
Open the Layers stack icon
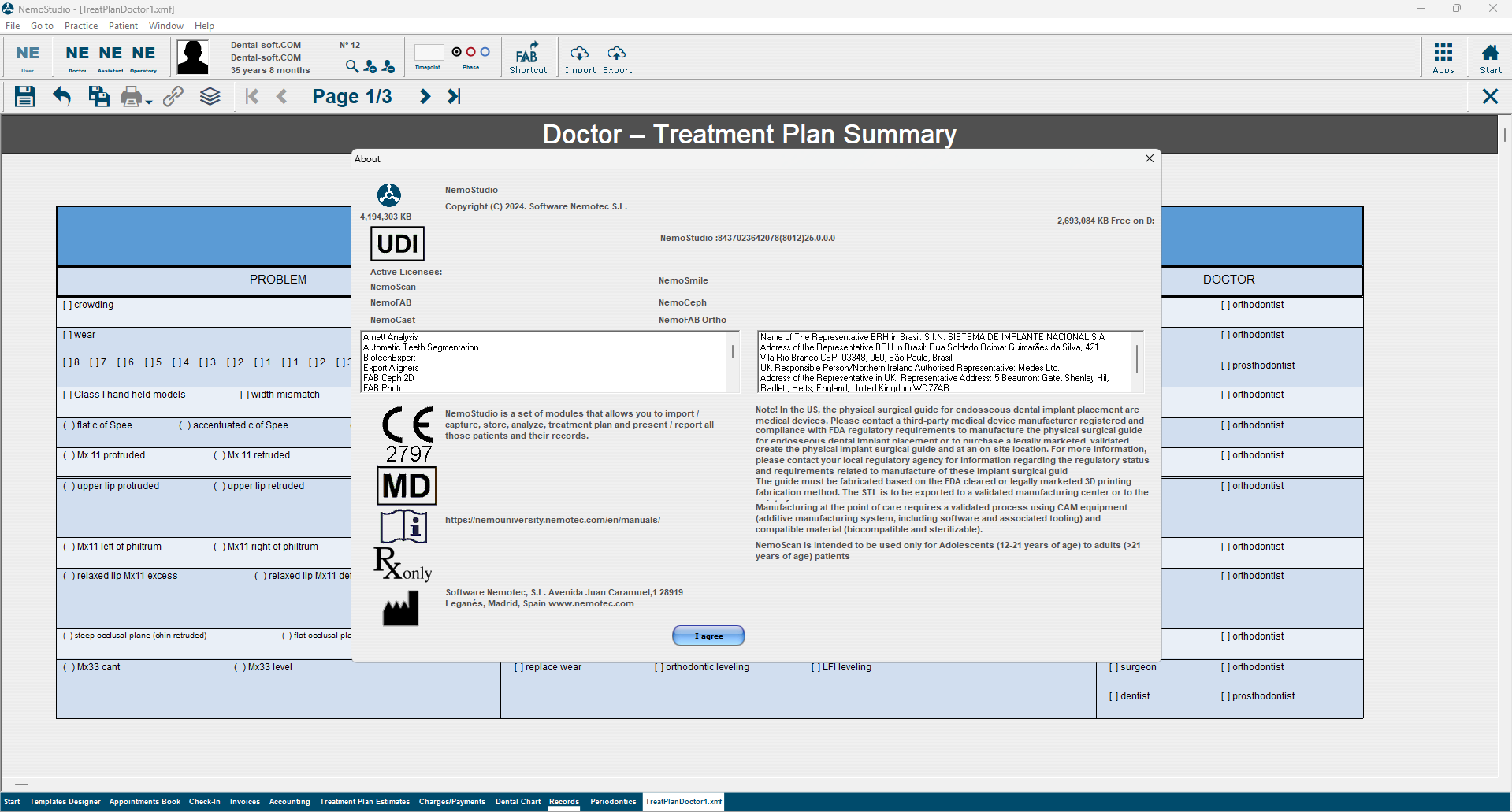210,97
